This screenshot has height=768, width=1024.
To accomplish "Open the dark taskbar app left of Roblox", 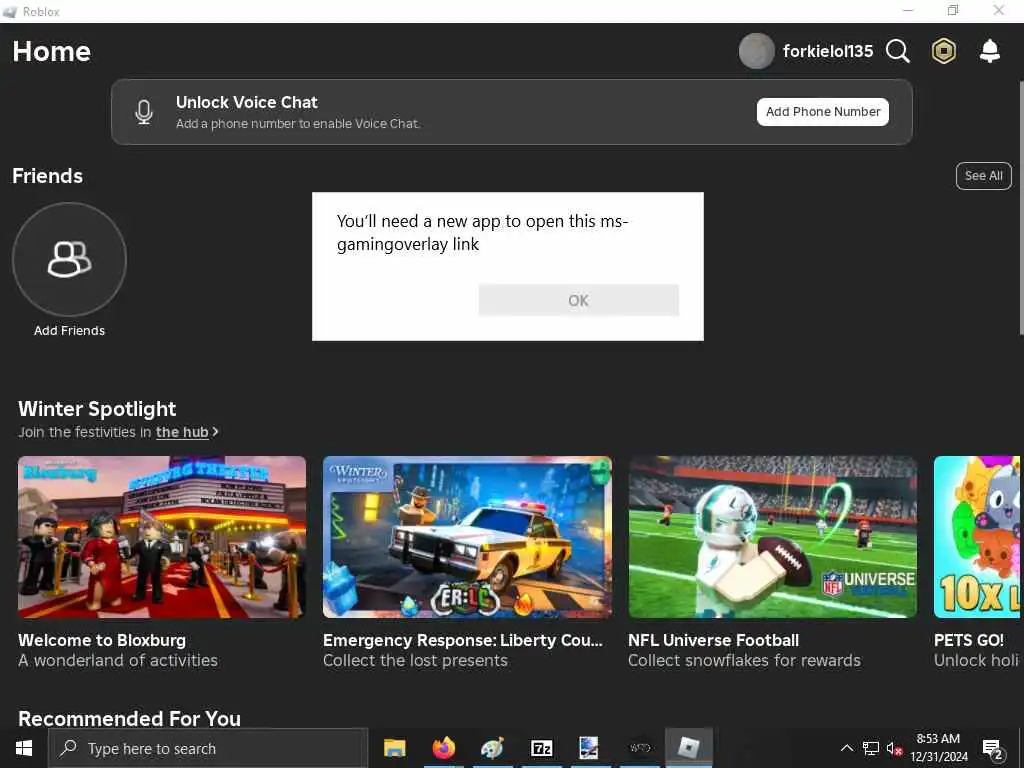I will tap(639, 748).
